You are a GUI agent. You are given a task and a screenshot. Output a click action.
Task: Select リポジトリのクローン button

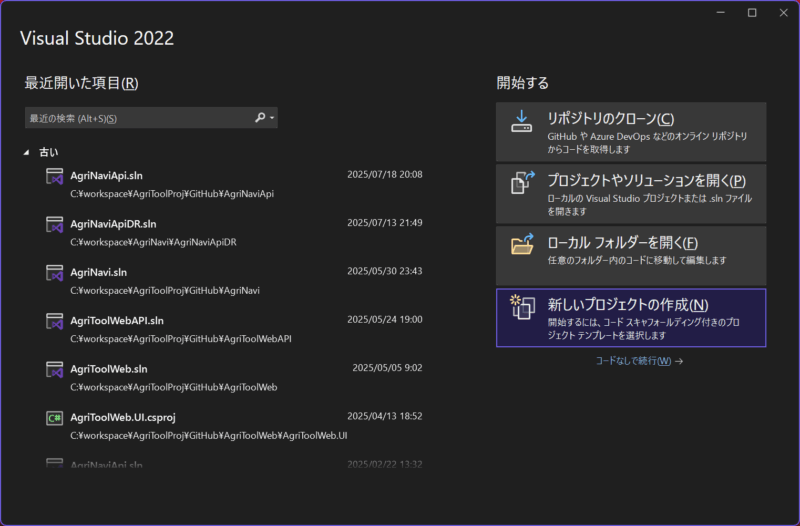point(631,131)
